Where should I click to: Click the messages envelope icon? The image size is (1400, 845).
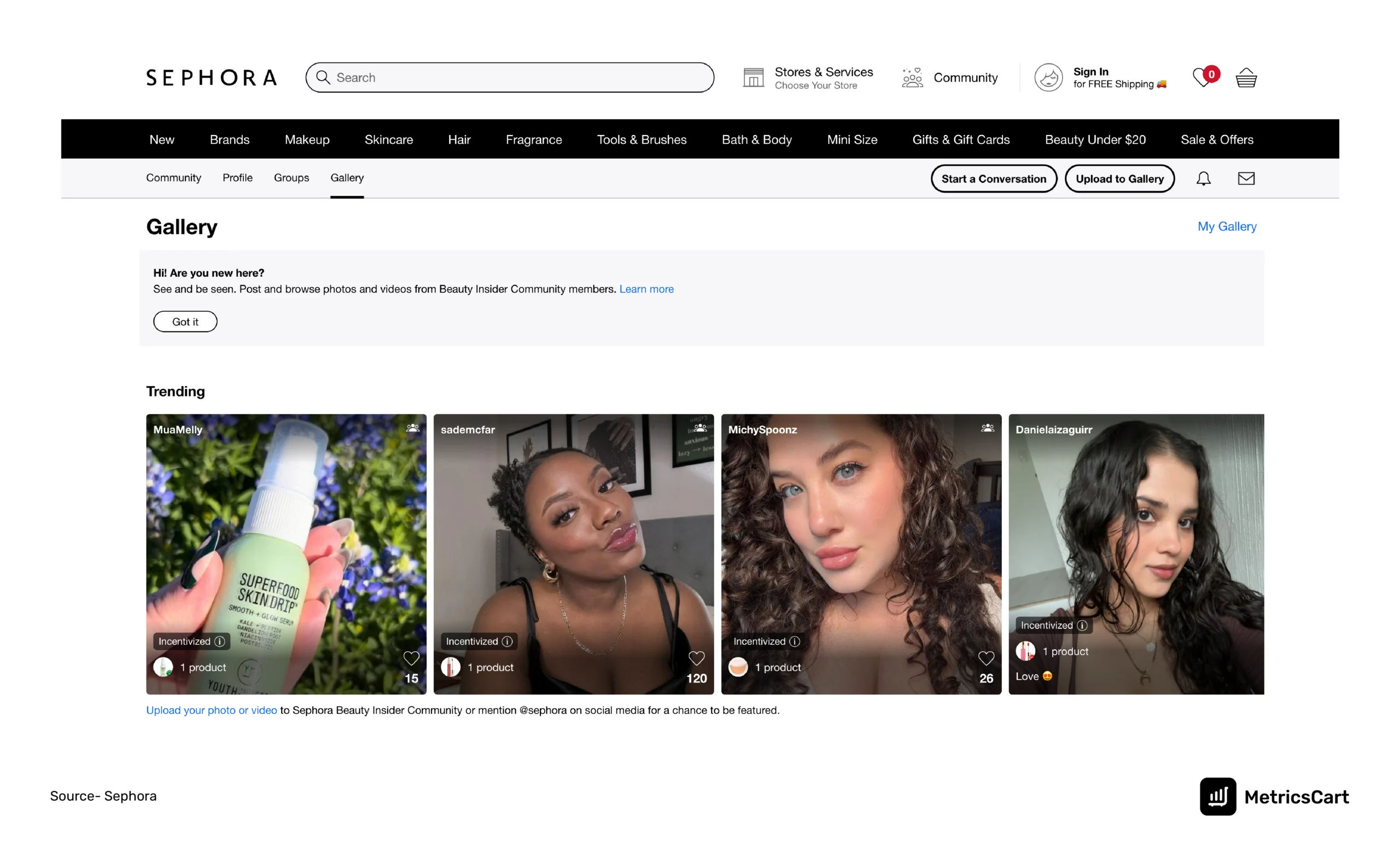click(x=1246, y=179)
